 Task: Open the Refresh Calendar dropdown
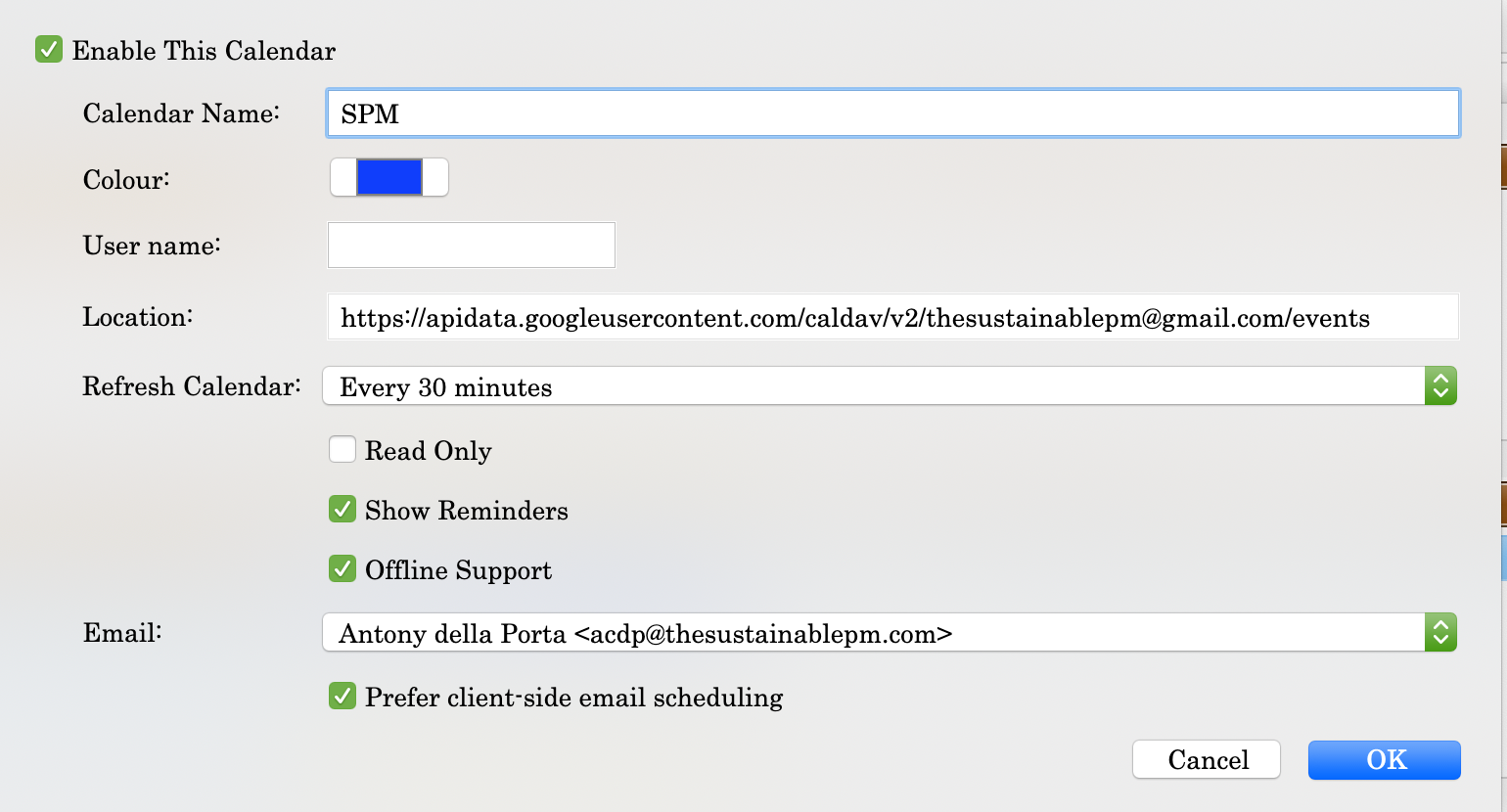[881, 385]
